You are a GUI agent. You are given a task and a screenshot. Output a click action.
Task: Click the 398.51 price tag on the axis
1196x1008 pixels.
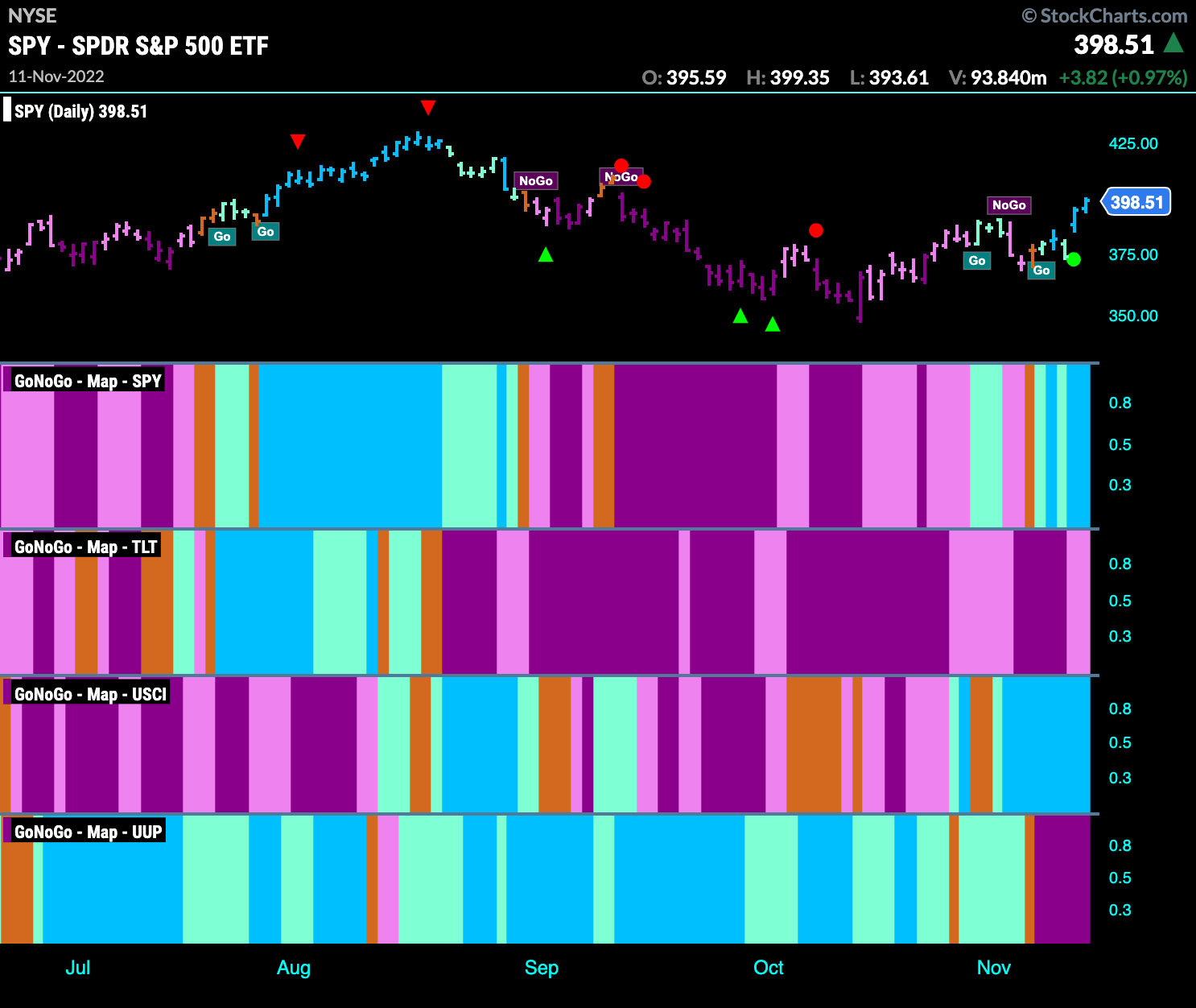tap(1136, 202)
